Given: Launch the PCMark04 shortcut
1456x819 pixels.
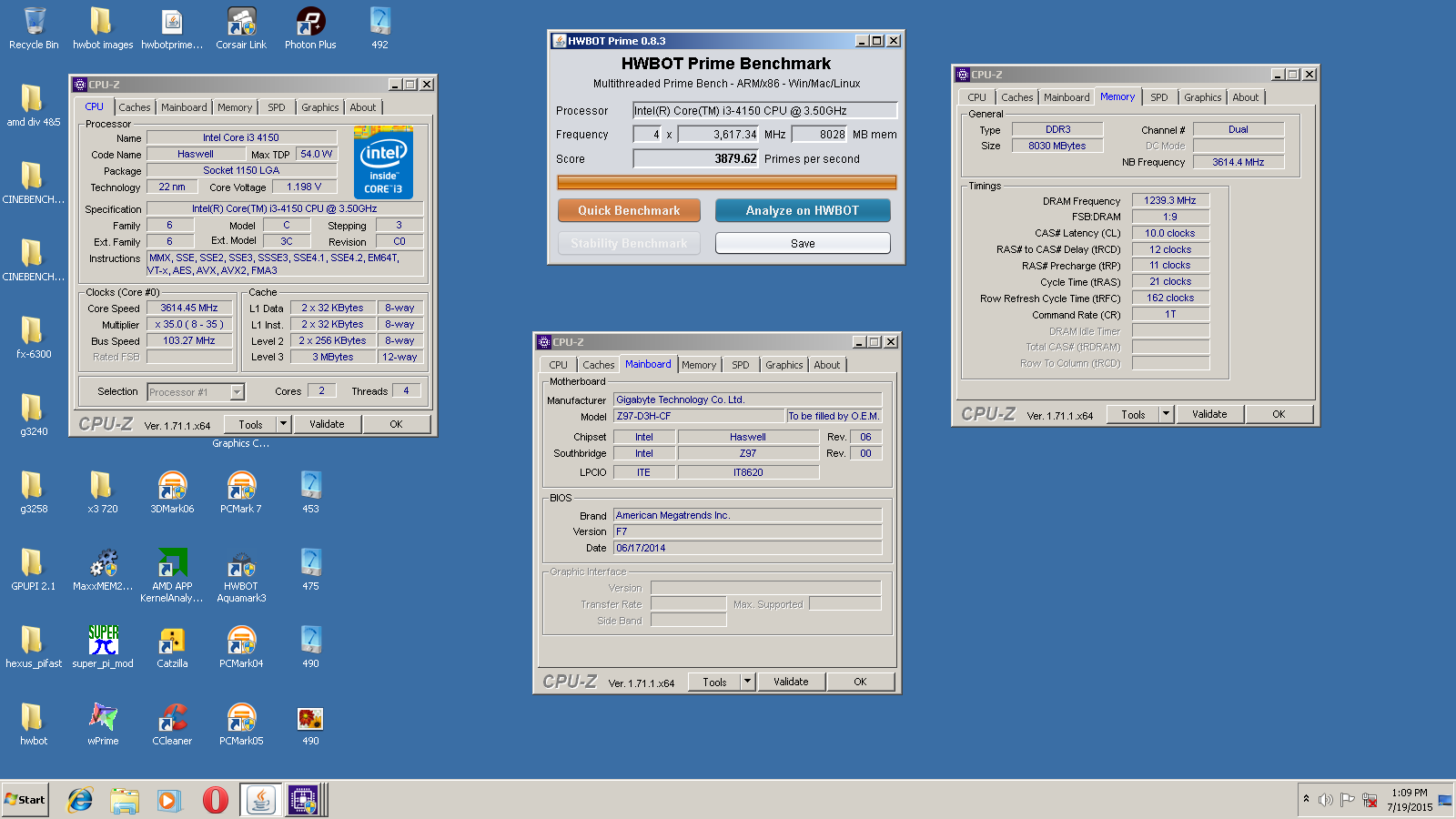Looking at the screenshot, I should [241, 646].
